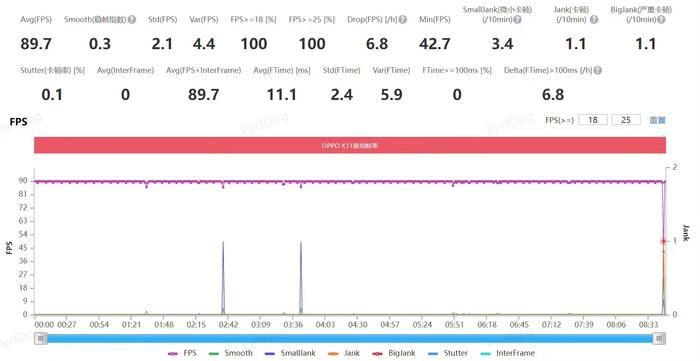Image resolution: width=700 pixels, height=361 pixels.
Task: Click the 04:03 time axis label
Action: point(325,325)
